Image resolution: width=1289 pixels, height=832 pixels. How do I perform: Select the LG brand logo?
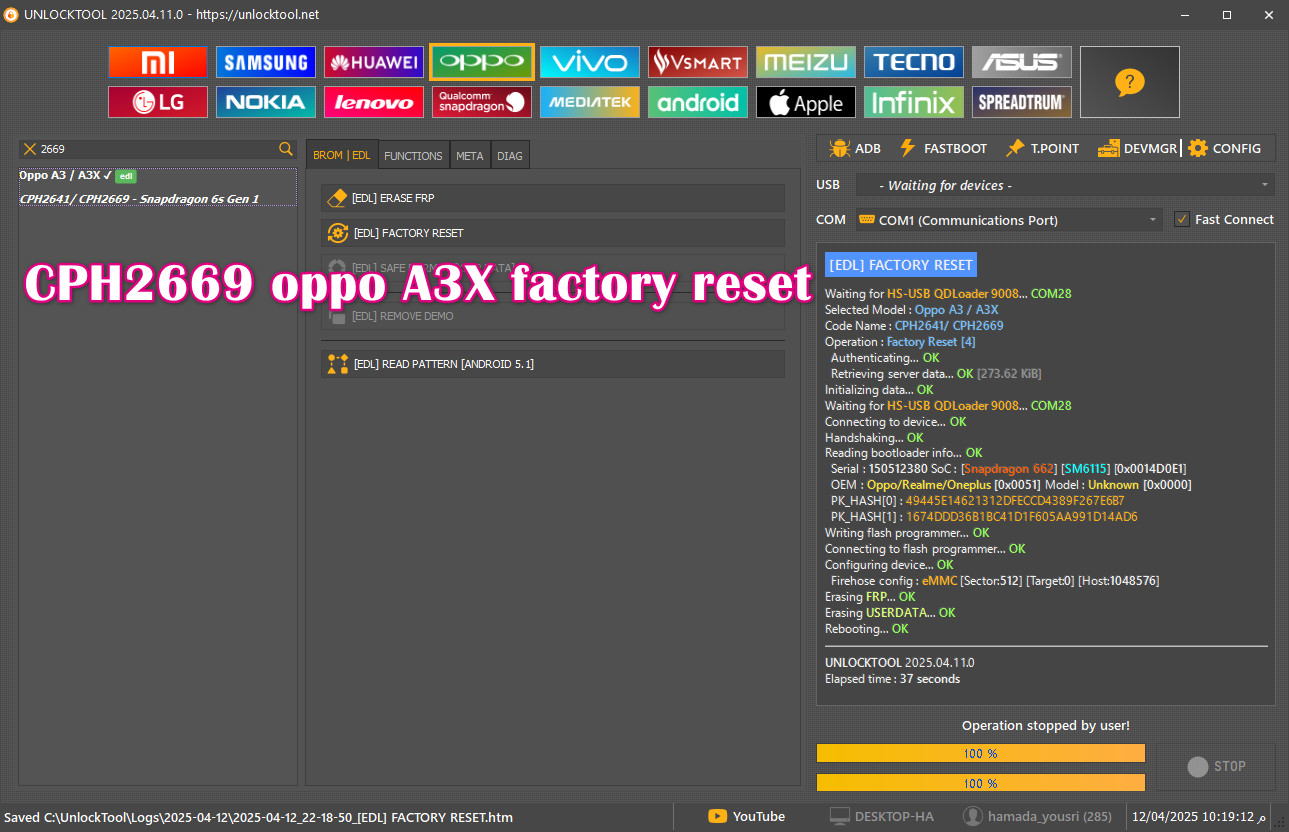click(158, 102)
